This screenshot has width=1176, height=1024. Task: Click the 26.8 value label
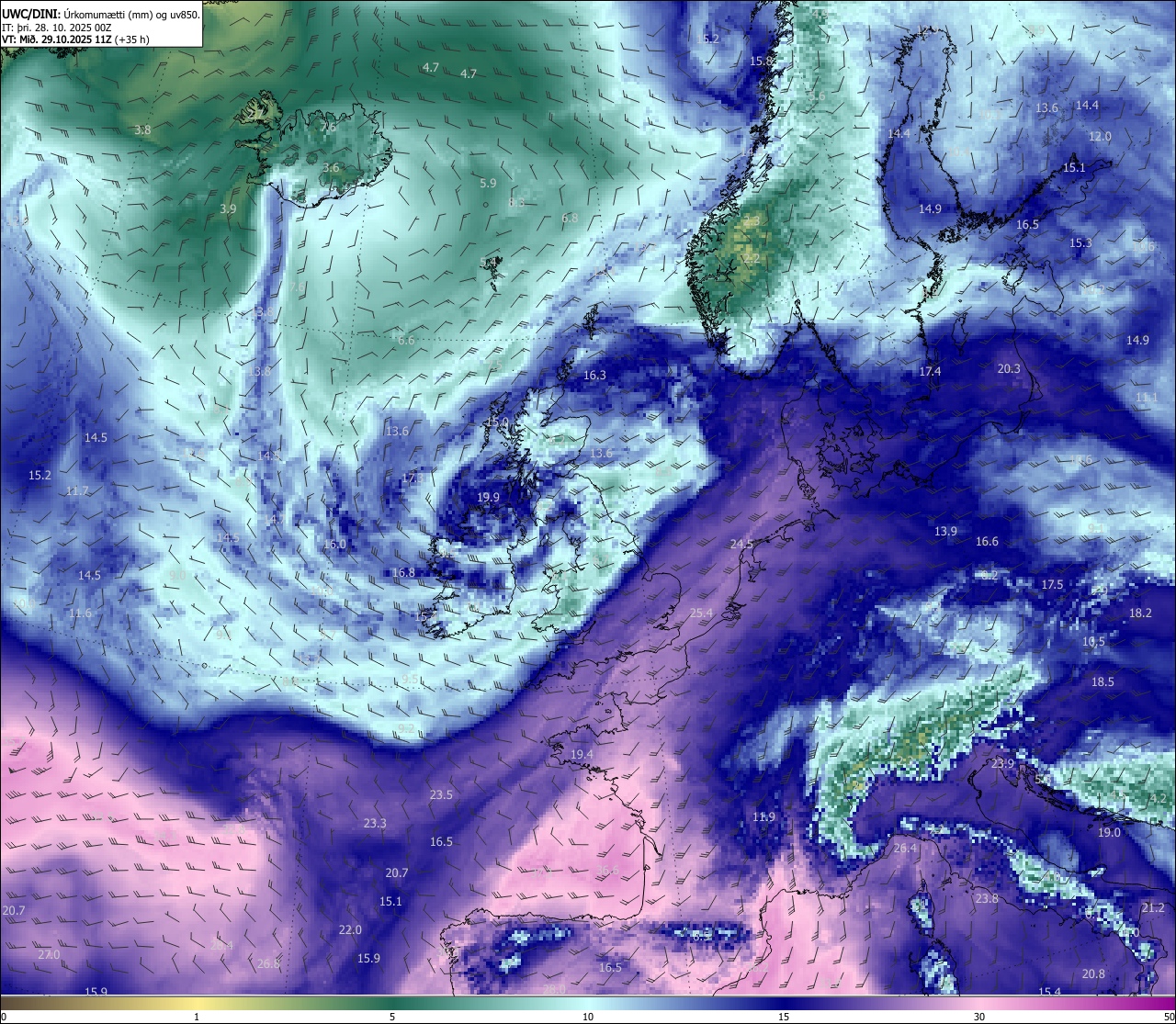[268, 963]
